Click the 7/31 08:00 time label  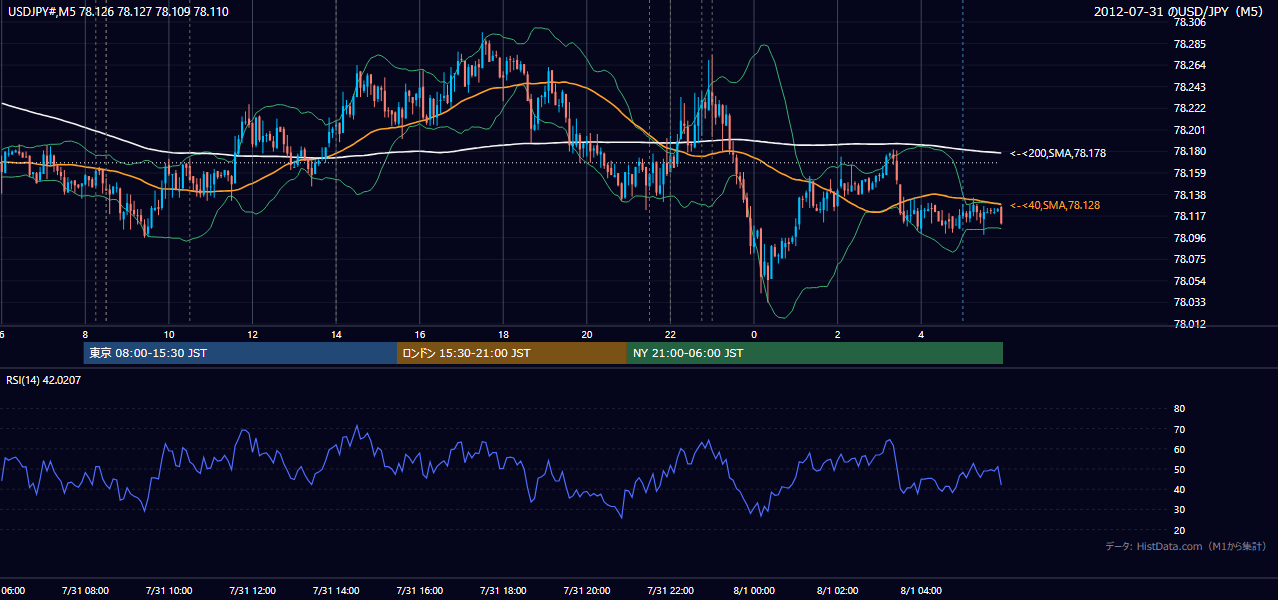tap(85, 591)
